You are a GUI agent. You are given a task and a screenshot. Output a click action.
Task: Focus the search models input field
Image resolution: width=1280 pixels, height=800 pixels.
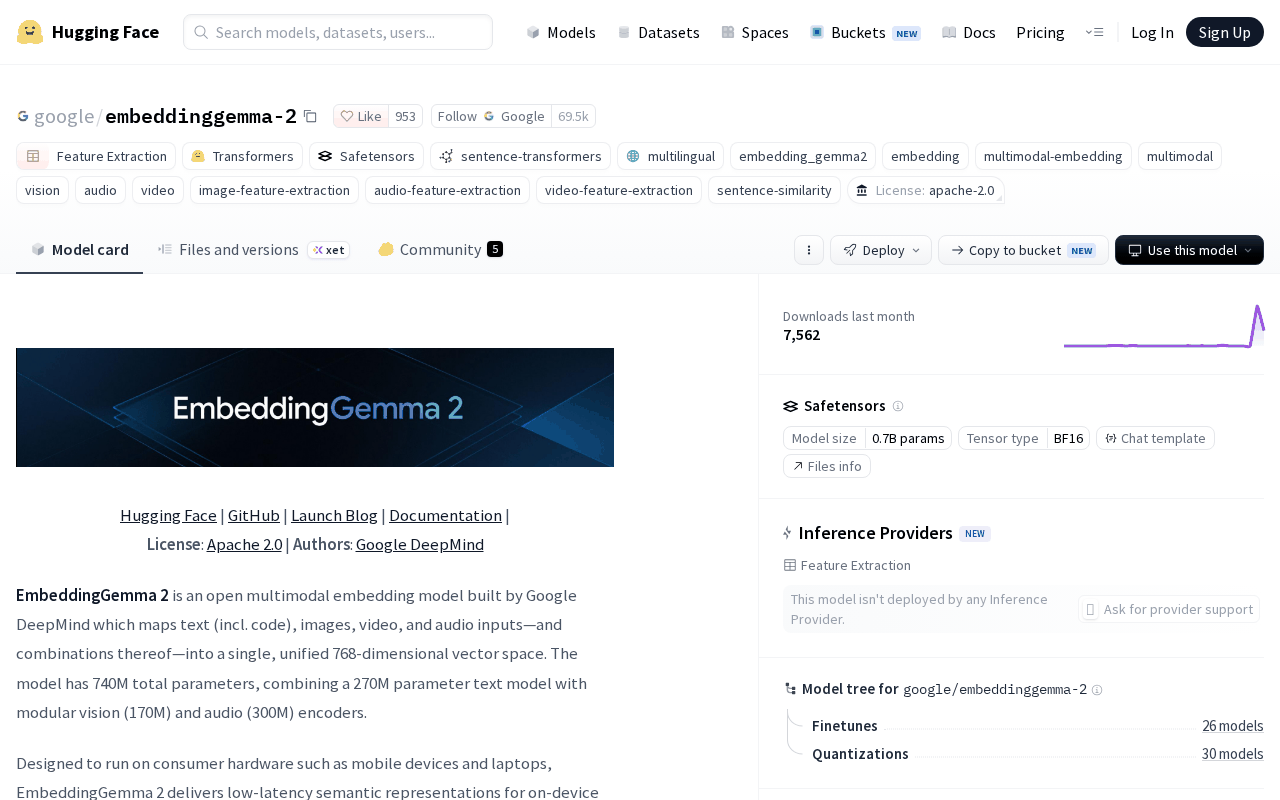pyautogui.click(x=338, y=32)
